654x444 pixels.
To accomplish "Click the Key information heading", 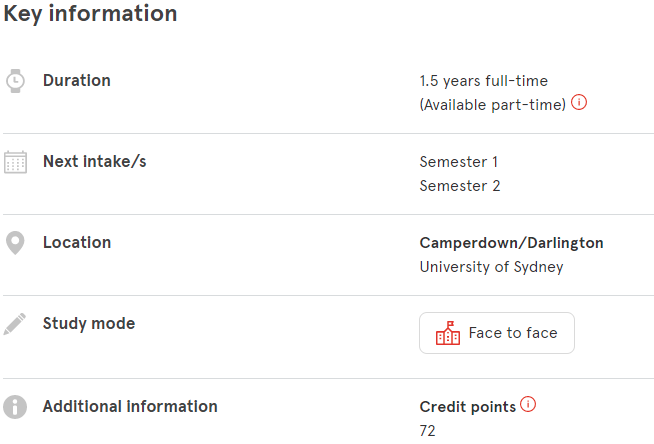I will (91, 14).
